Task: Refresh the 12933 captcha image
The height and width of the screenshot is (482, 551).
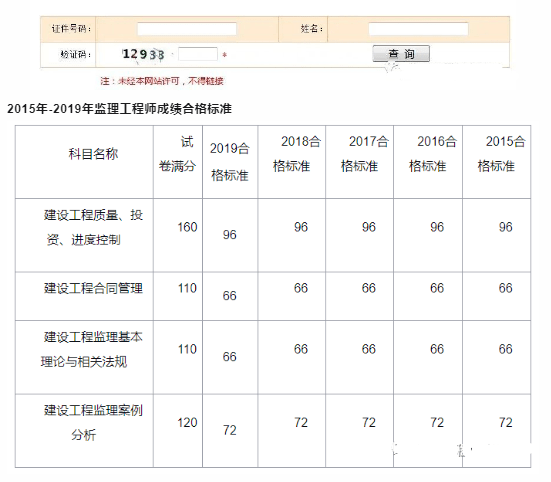Action: [x=143, y=54]
